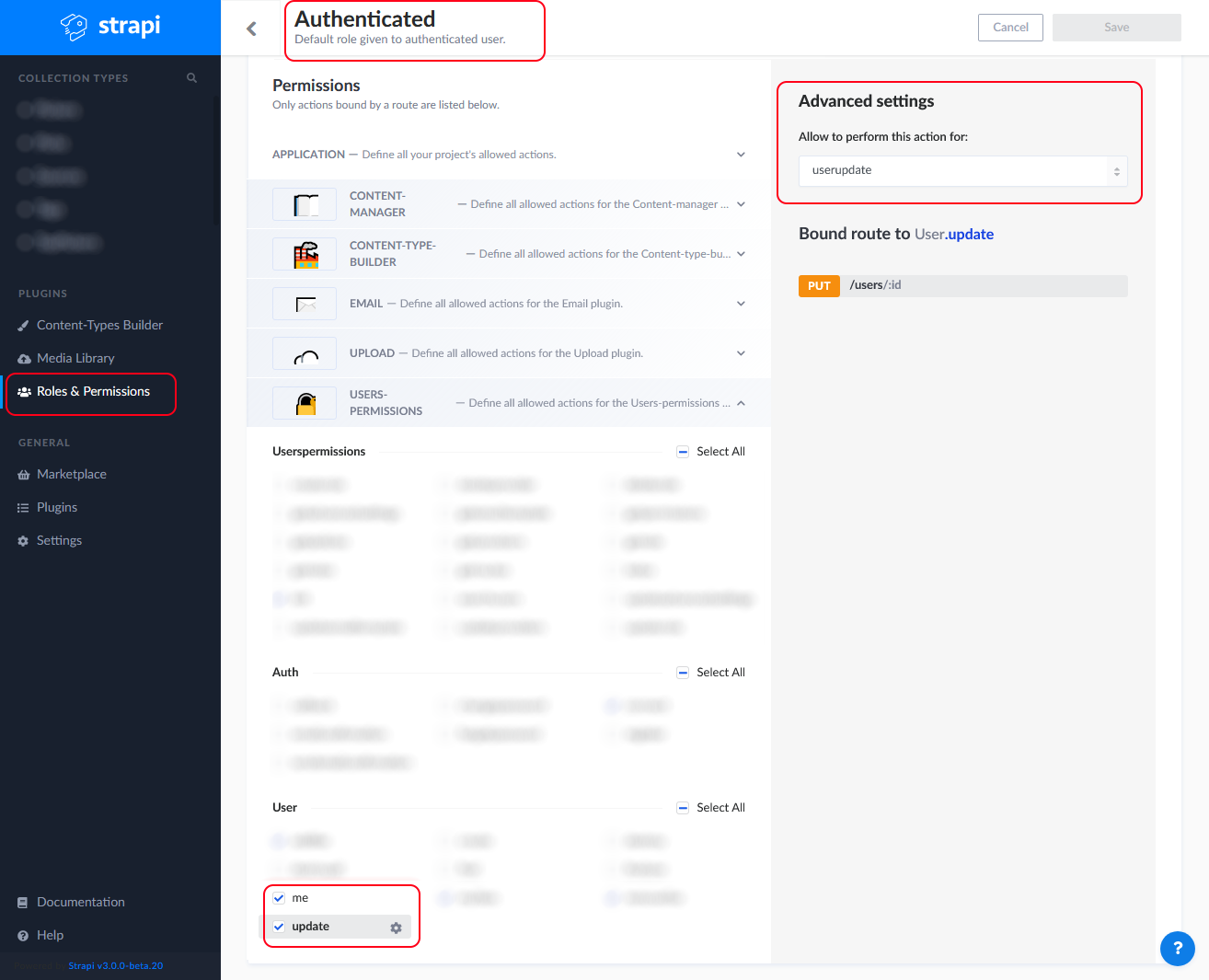
Task: Uncheck the update permission checkbox
Action: coord(279,927)
